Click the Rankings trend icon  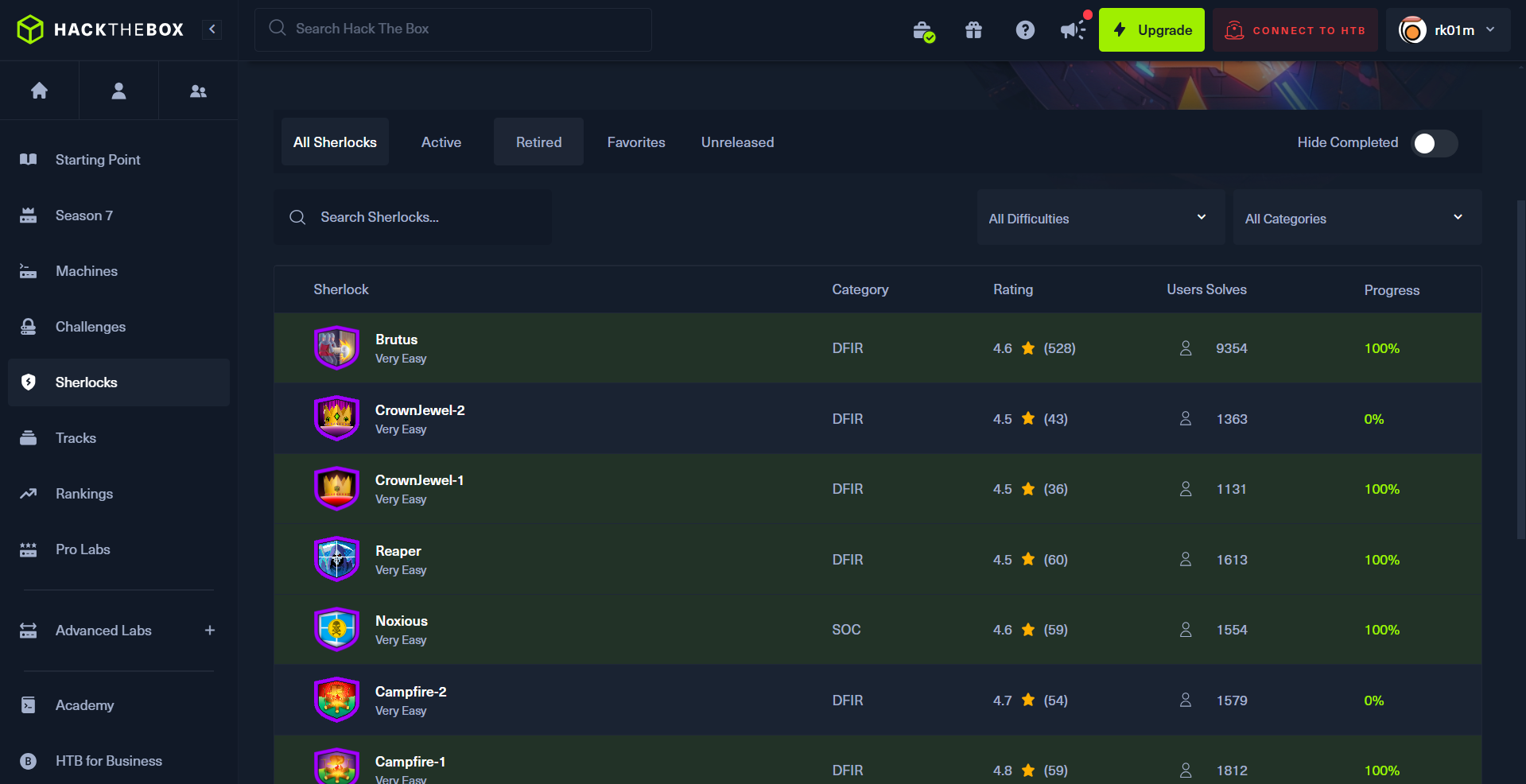28,494
